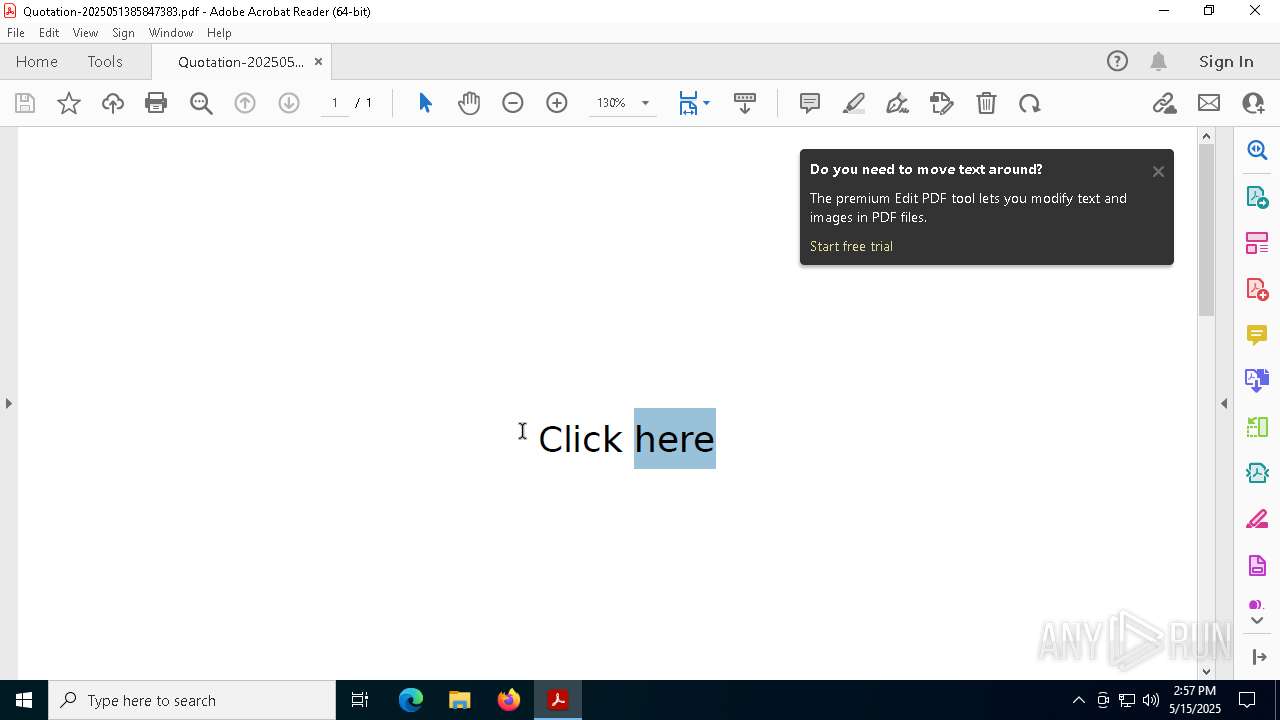Send the file by email icon

pos(1209,103)
